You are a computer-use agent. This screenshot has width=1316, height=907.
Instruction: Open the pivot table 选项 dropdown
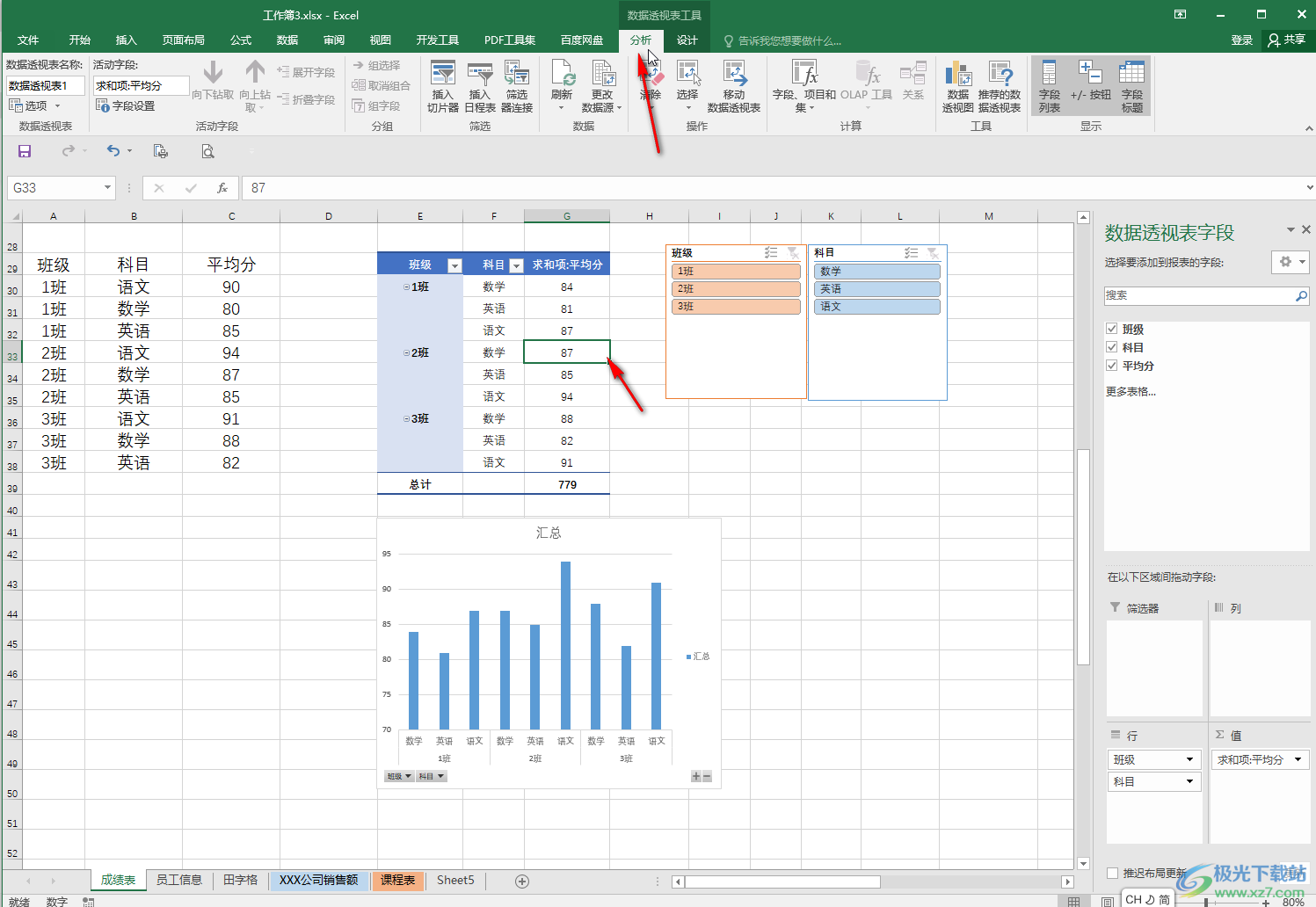tap(35, 105)
